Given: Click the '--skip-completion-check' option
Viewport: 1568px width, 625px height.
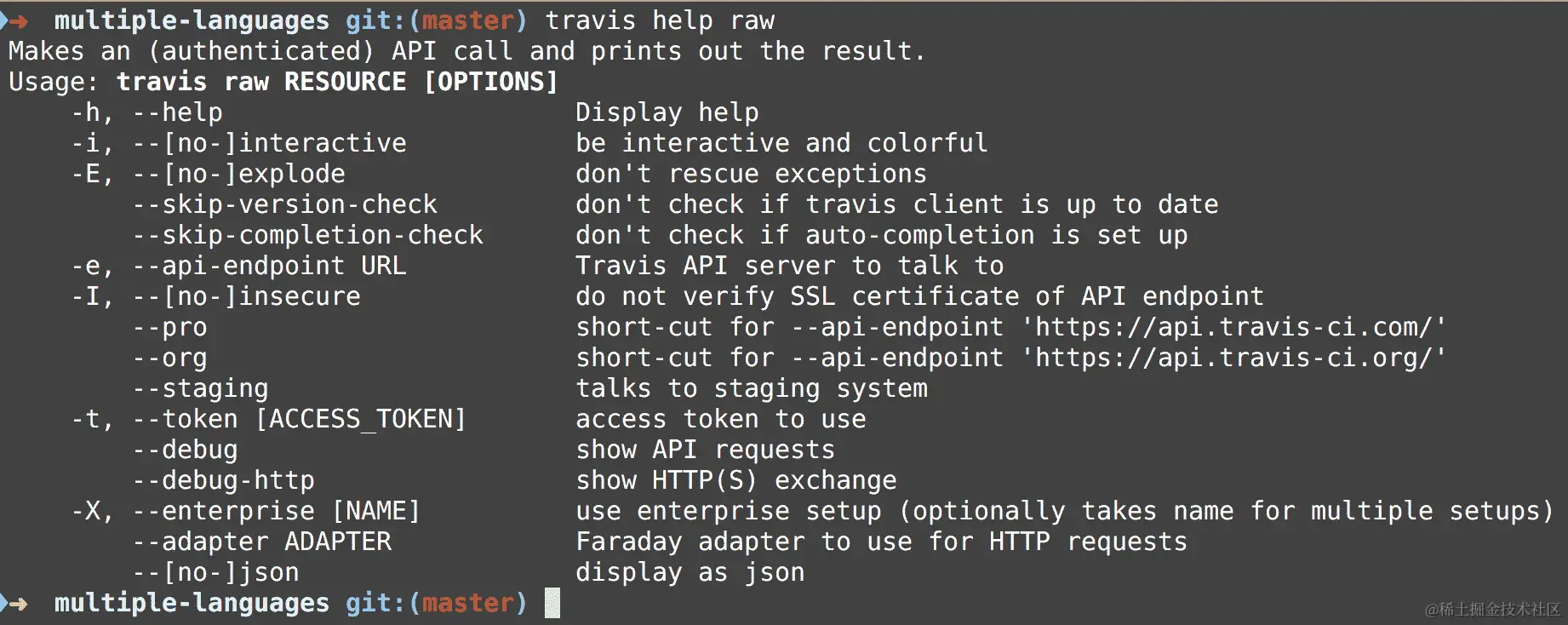Looking at the screenshot, I should pyautogui.click(x=308, y=235).
